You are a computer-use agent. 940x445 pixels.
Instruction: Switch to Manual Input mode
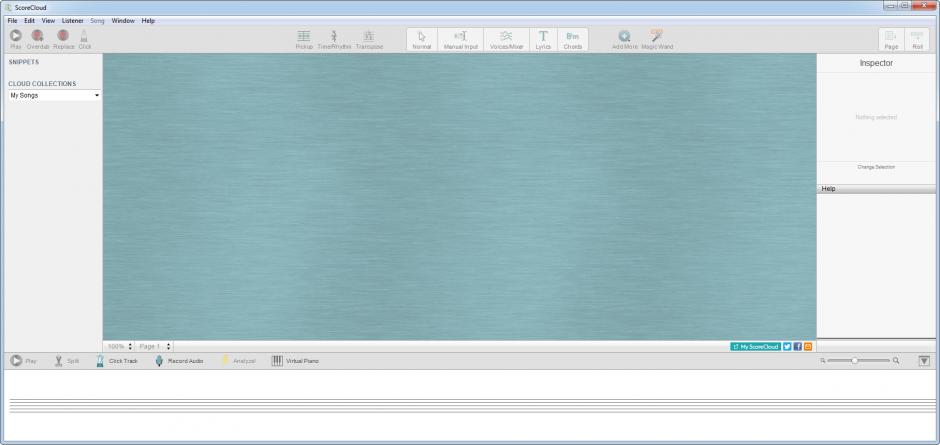coord(460,40)
